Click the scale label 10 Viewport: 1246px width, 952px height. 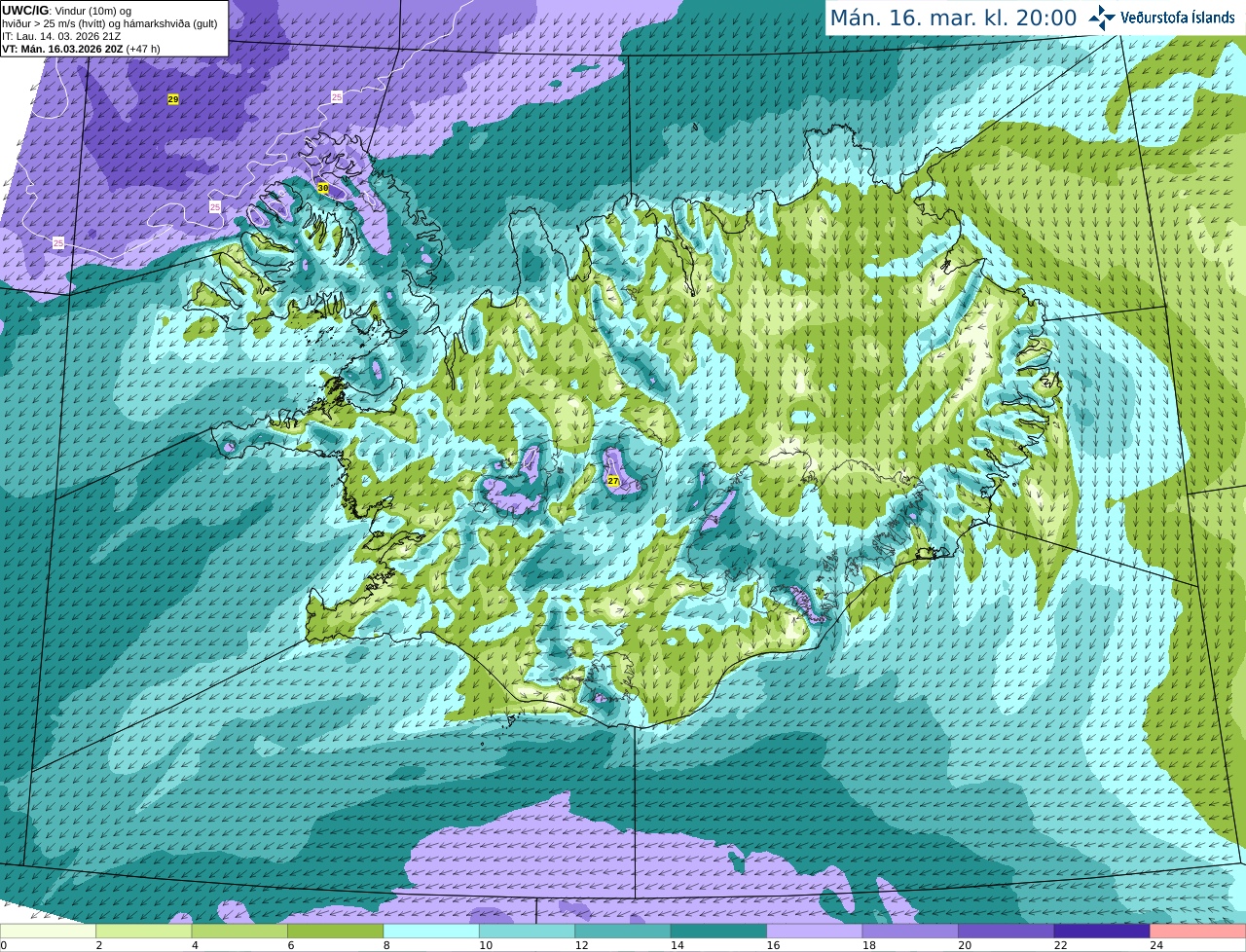coord(485,945)
